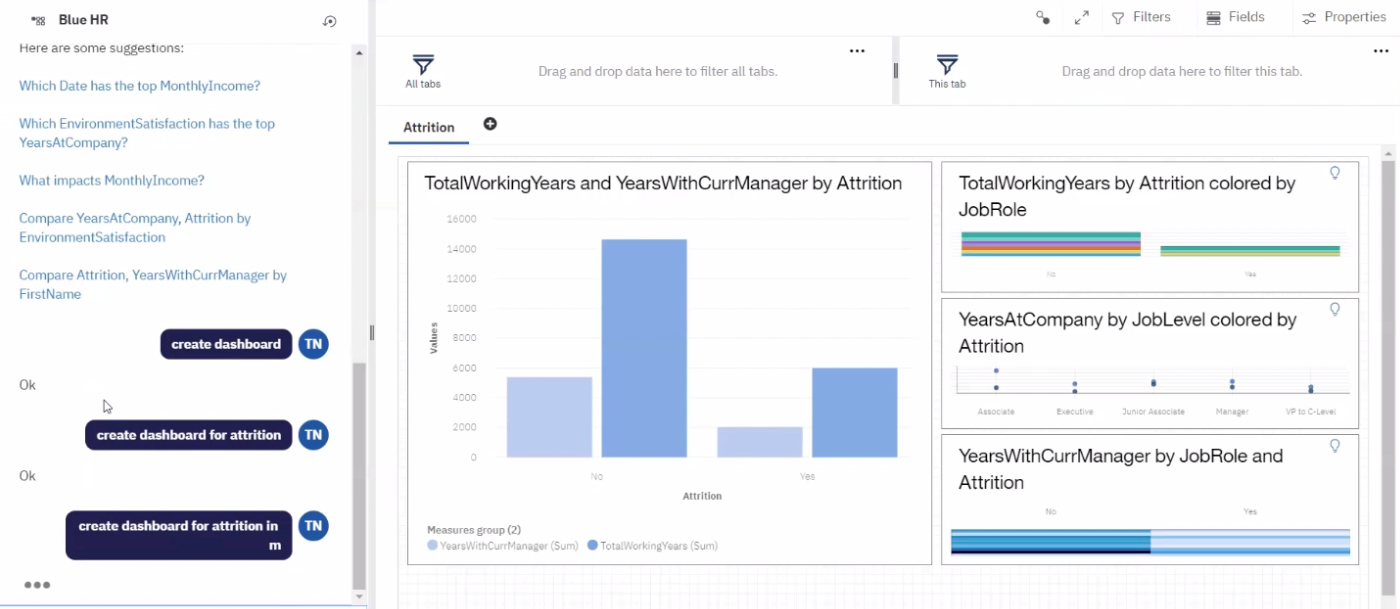Select the suggestion Which Date has top MonthlyIncome
The image size is (1400, 609).
tap(139, 85)
